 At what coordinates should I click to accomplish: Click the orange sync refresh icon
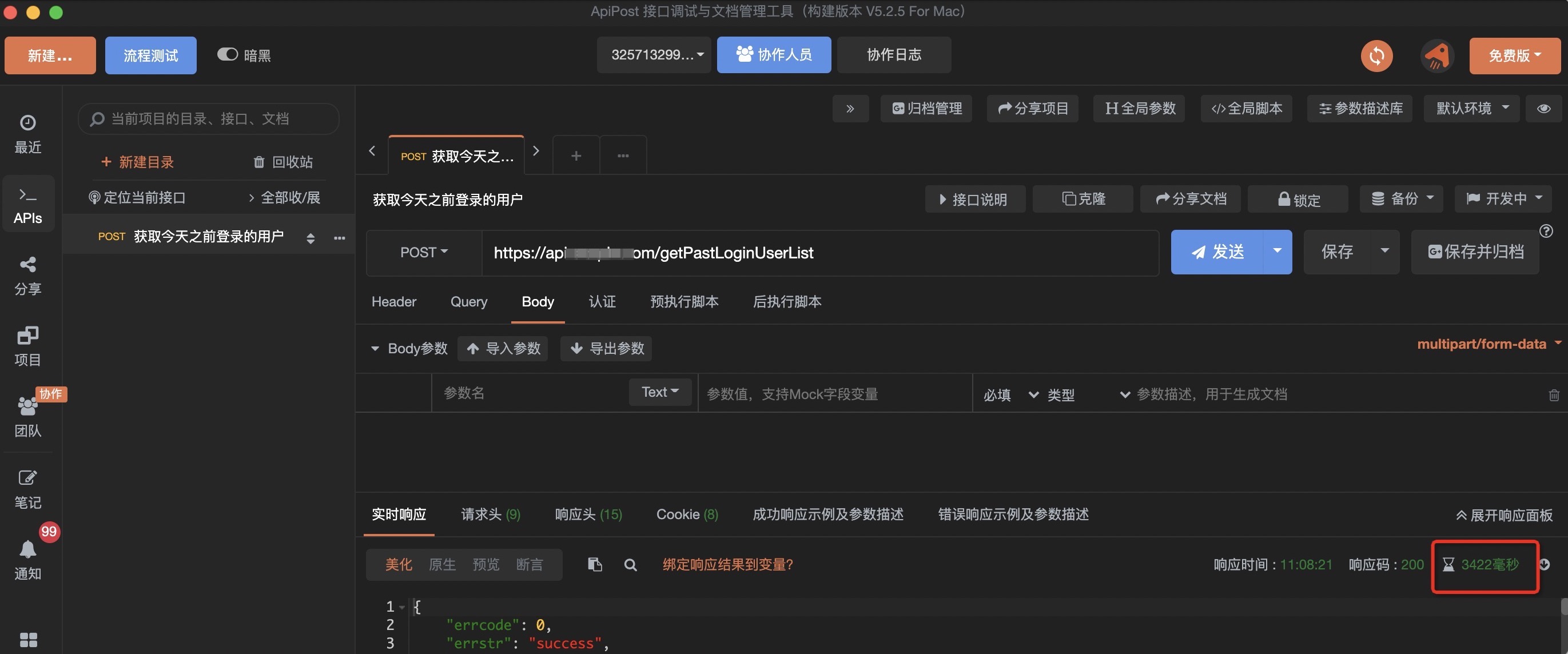point(1376,55)
